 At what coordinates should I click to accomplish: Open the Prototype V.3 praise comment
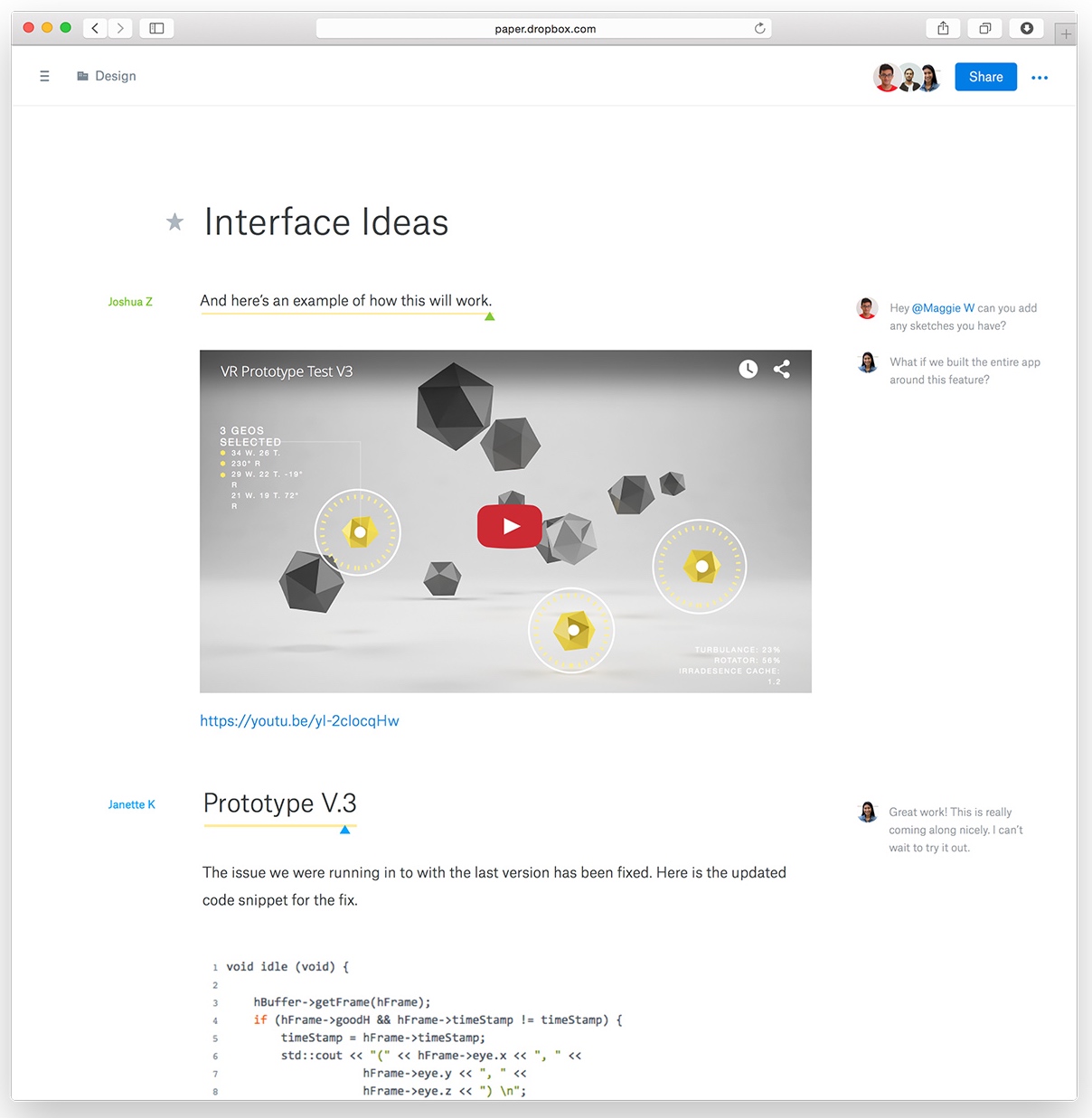(x=955, y=830)
